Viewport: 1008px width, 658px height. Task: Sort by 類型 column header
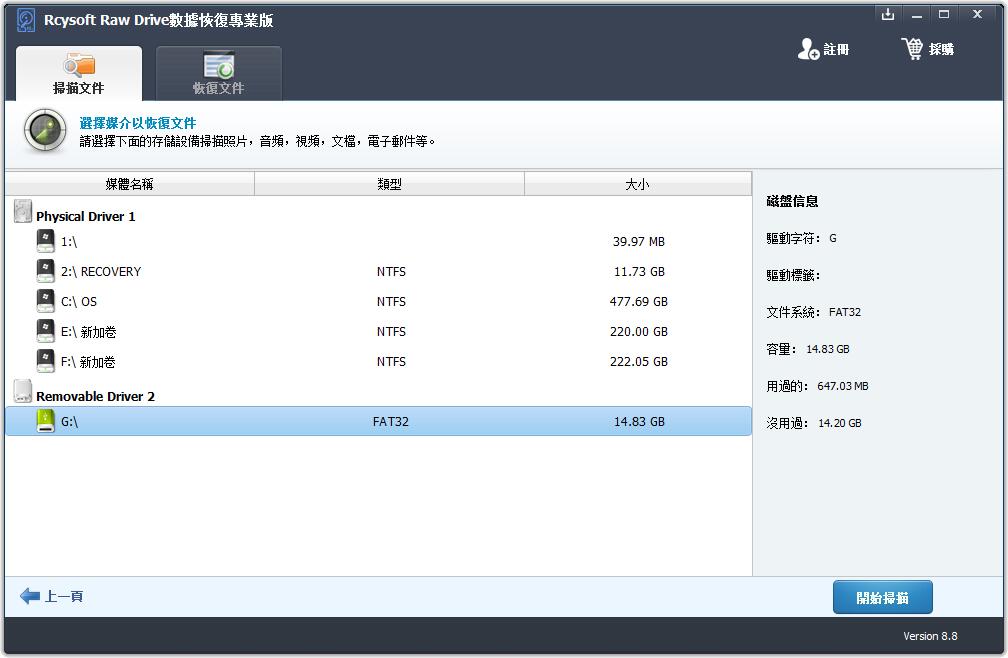(x=389, y=184)
